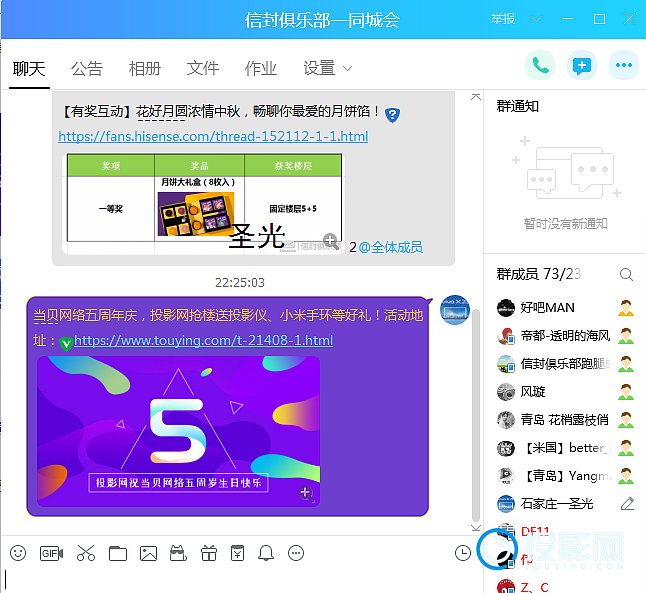Open the gift box icon
Screen dimensions: 646x593
tap(208, 553)
